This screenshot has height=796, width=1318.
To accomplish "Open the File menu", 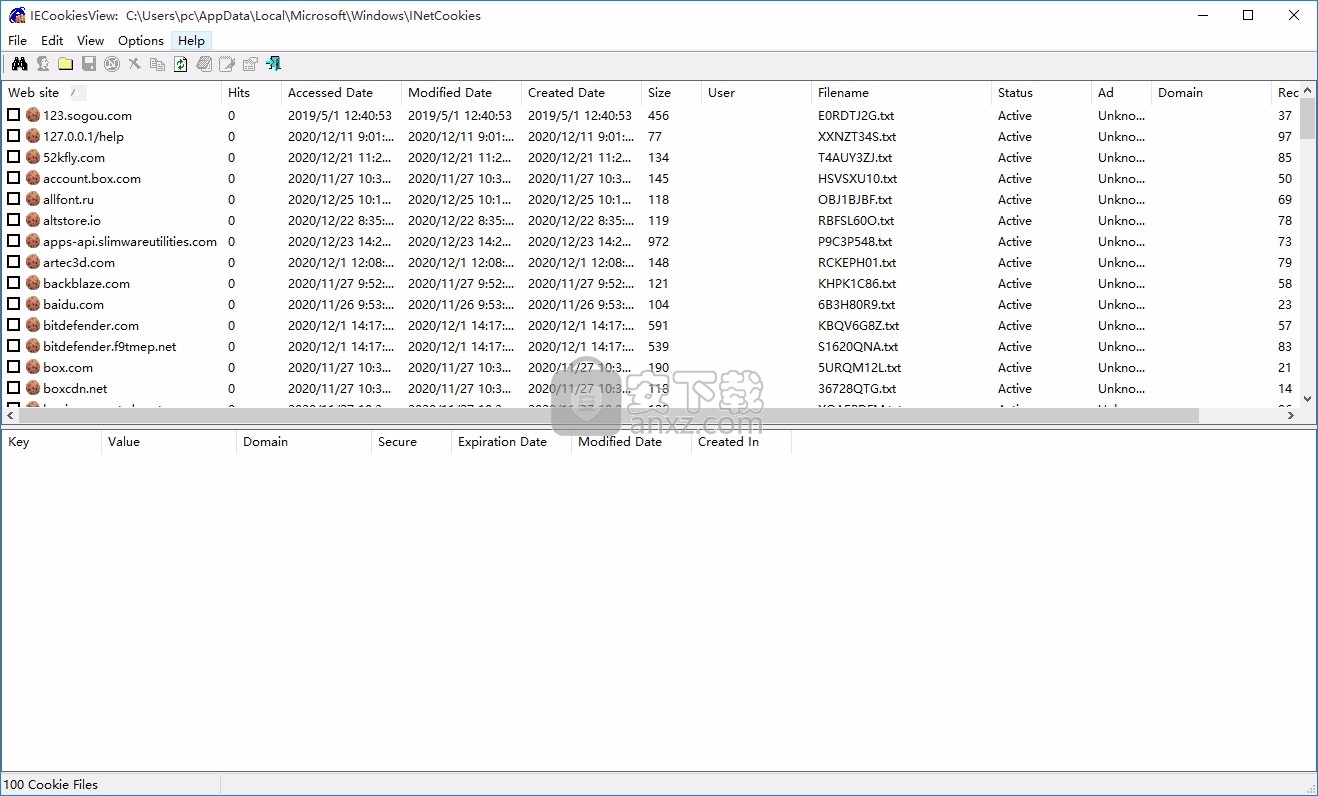I will click(x=18, y=40).
